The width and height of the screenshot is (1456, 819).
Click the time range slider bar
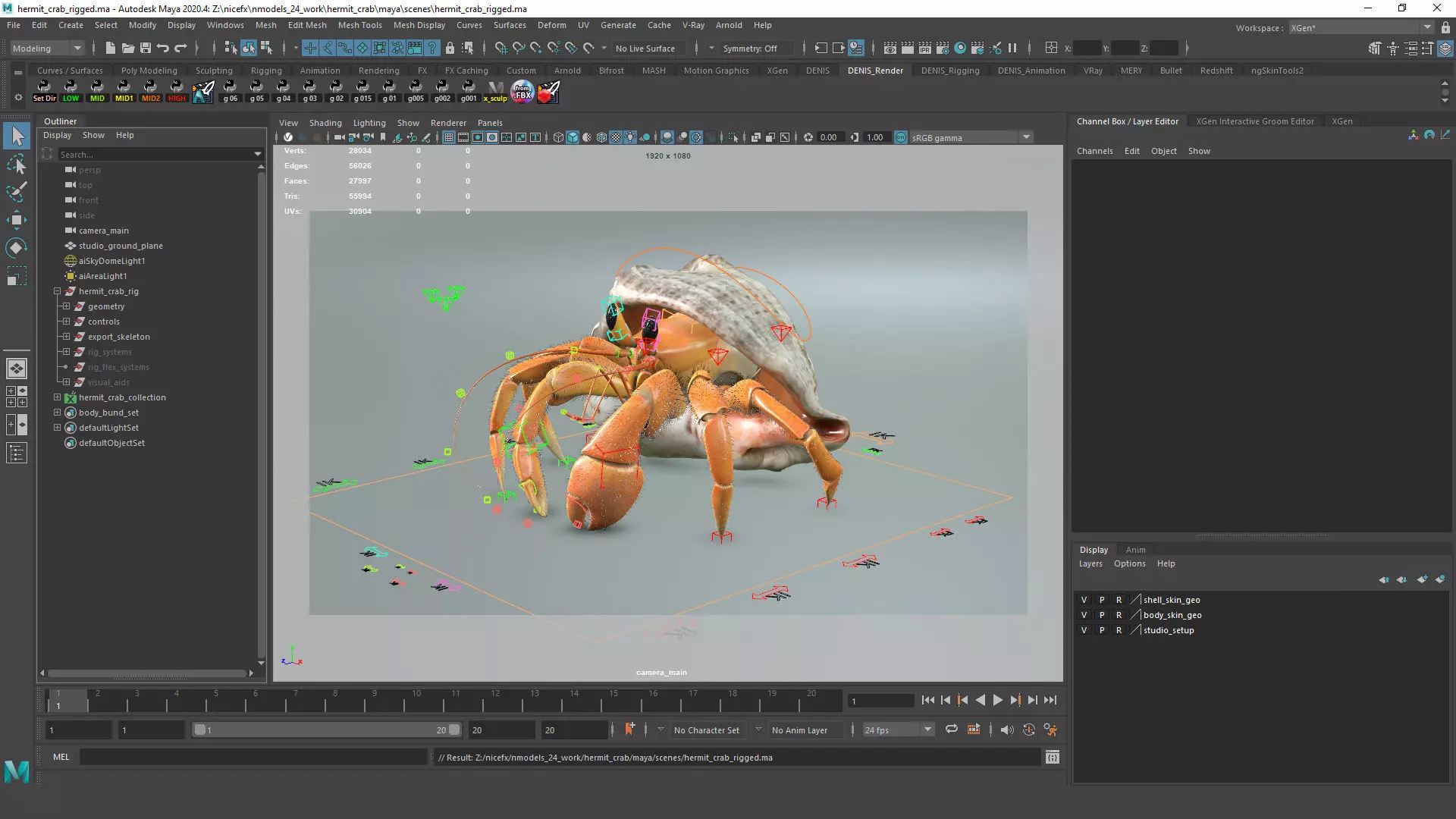tap(327, 730)
